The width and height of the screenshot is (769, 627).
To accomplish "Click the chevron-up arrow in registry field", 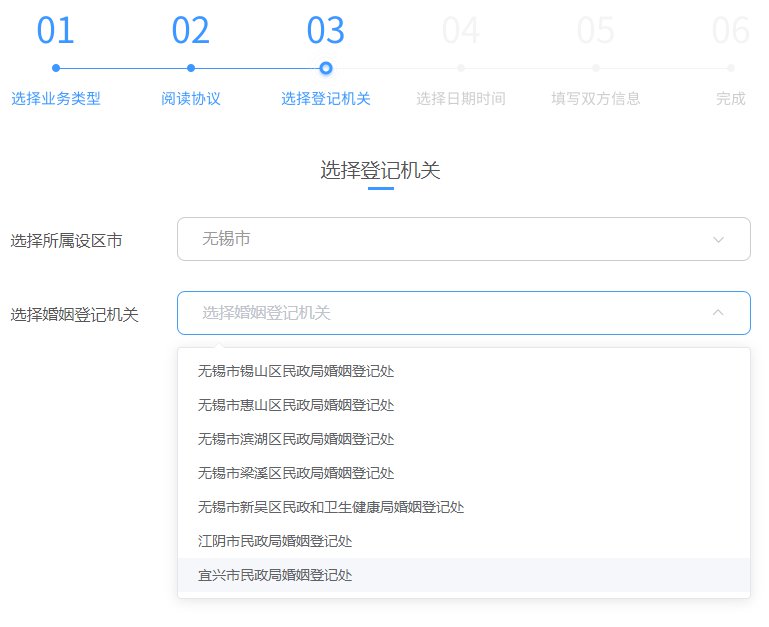I will point(718,313).
